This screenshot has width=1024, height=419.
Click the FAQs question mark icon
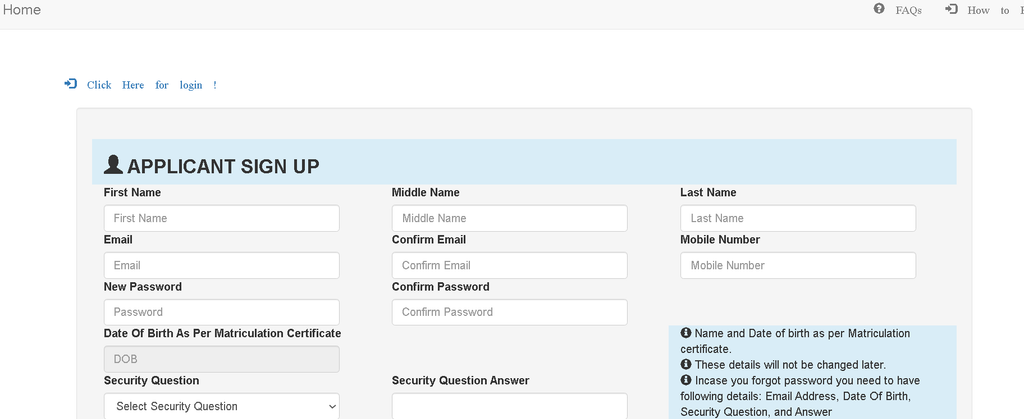(879, 9)
